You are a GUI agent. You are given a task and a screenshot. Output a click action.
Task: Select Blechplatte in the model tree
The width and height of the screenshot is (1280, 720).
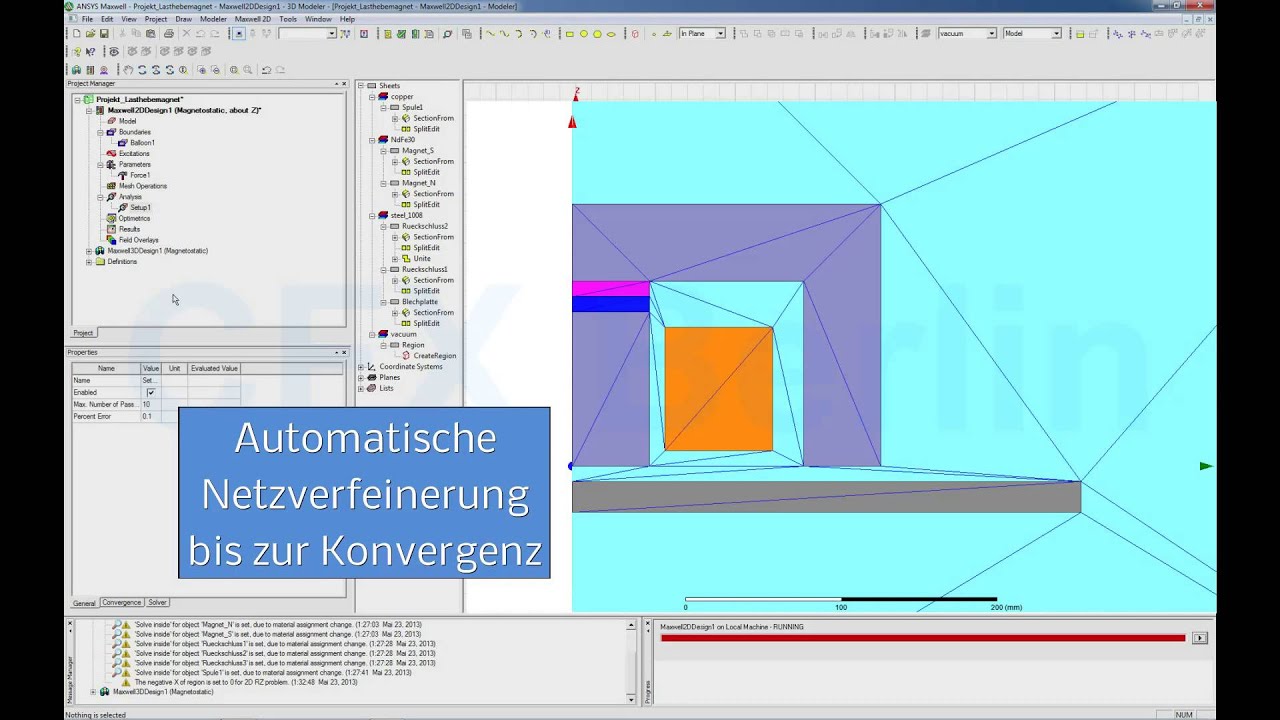[420, 302]
